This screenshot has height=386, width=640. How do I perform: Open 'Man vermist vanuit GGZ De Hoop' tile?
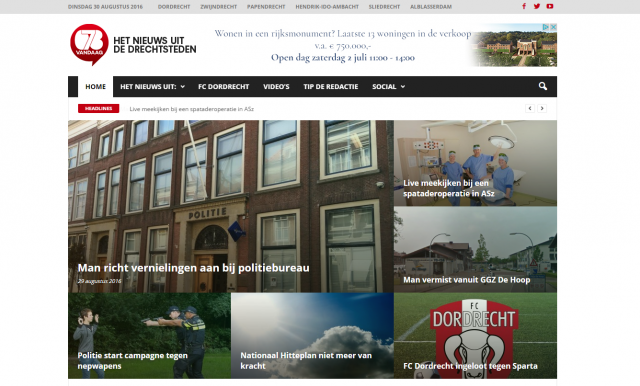coord(475,249)
